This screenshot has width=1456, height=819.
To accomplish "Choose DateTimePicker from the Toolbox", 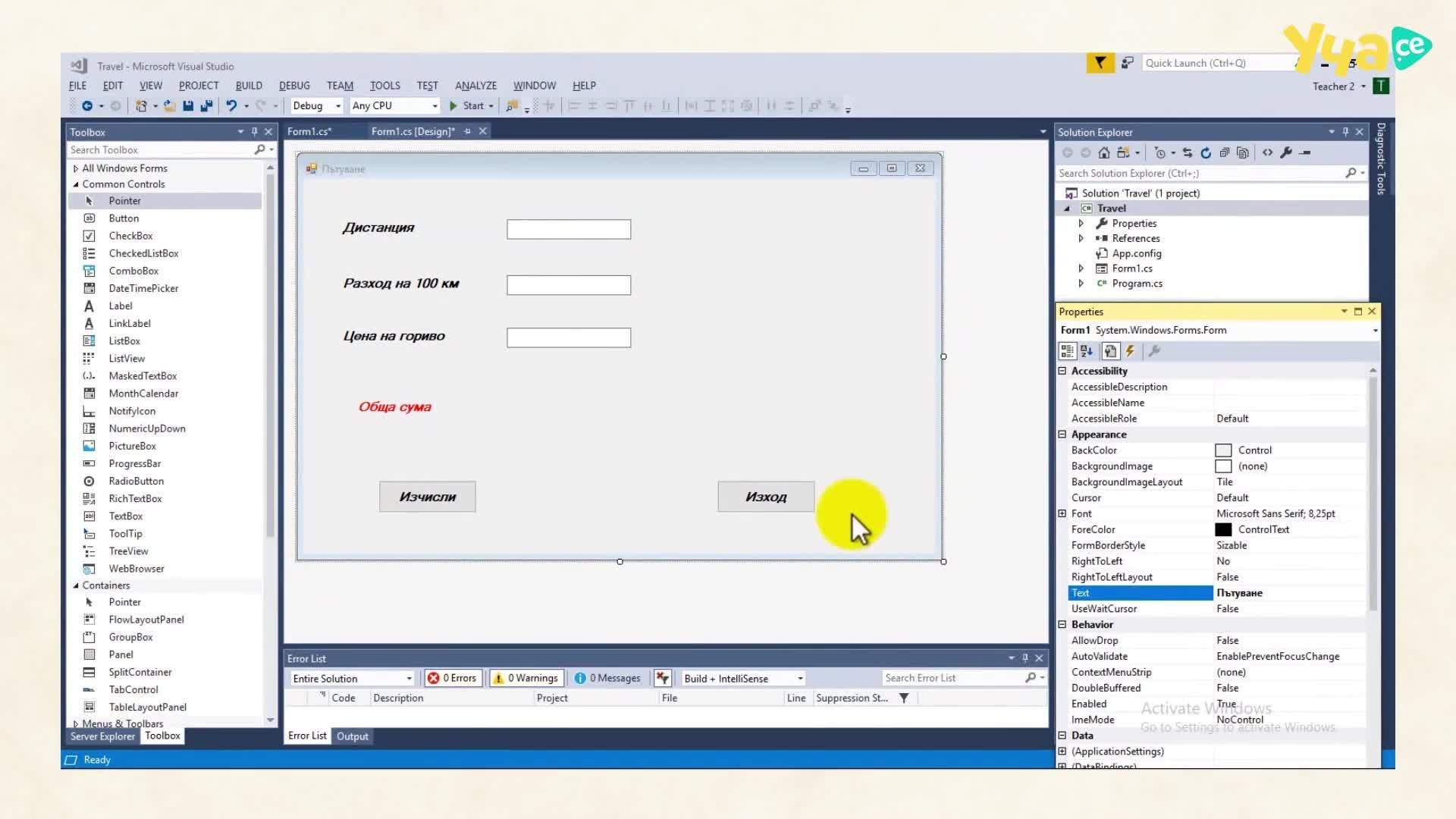I will (x=143, y=288).
